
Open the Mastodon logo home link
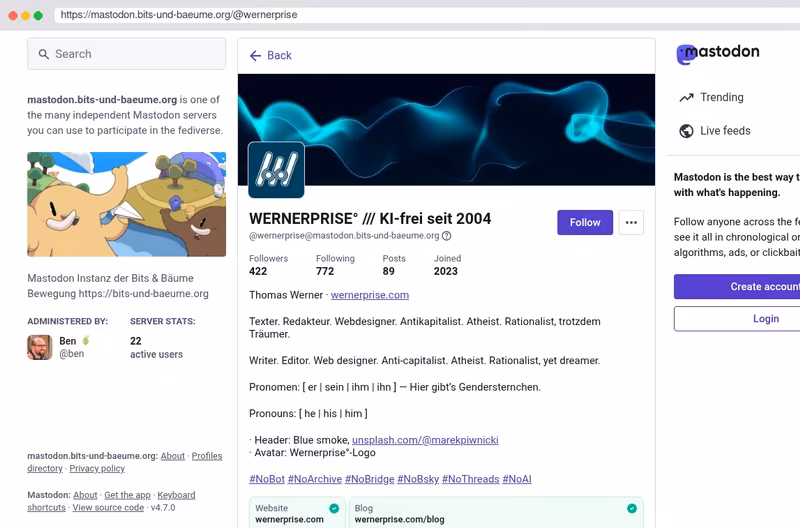[718, 53]
